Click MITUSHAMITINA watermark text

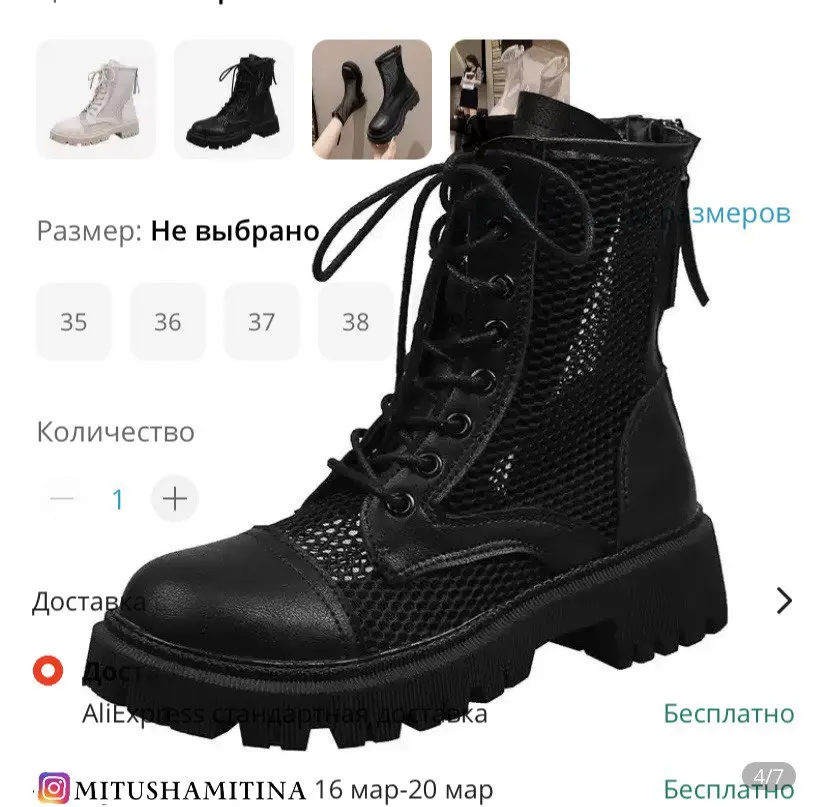190,791
